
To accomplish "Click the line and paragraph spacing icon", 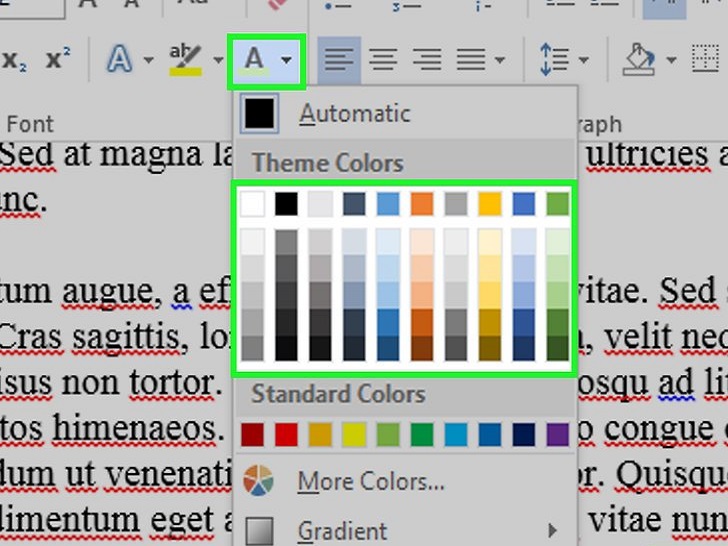I will pos(553,61).
